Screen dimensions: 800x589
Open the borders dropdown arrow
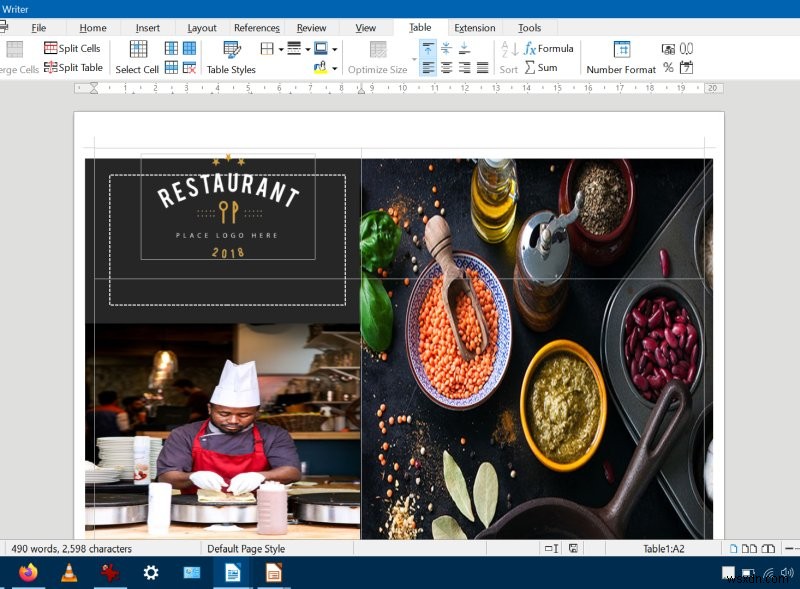click(x=281, y=48)
